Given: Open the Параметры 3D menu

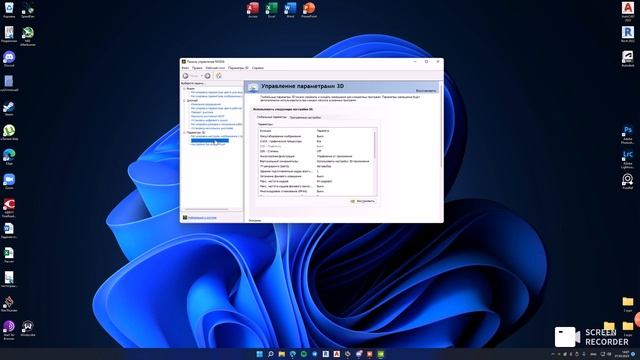Looking at the screenshot, I should point(238,68).
